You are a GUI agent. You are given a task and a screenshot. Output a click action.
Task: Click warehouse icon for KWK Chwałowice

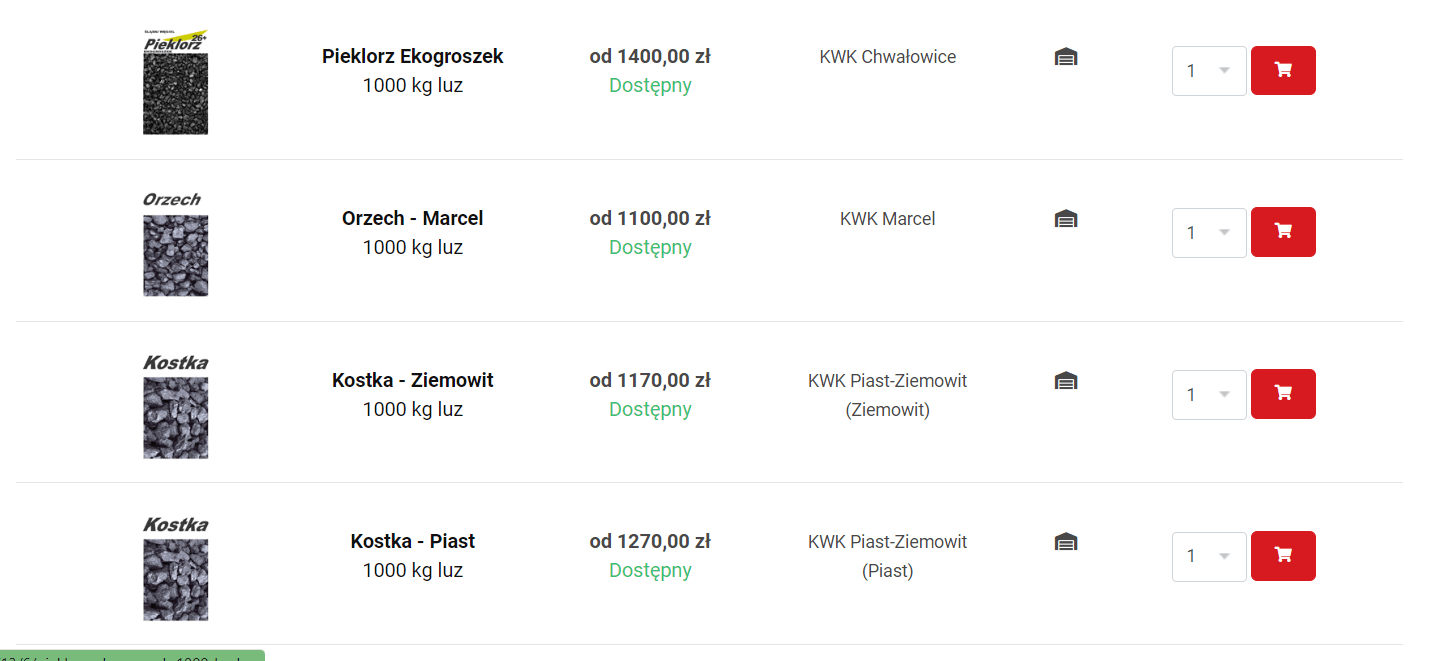pos(1066,58)
